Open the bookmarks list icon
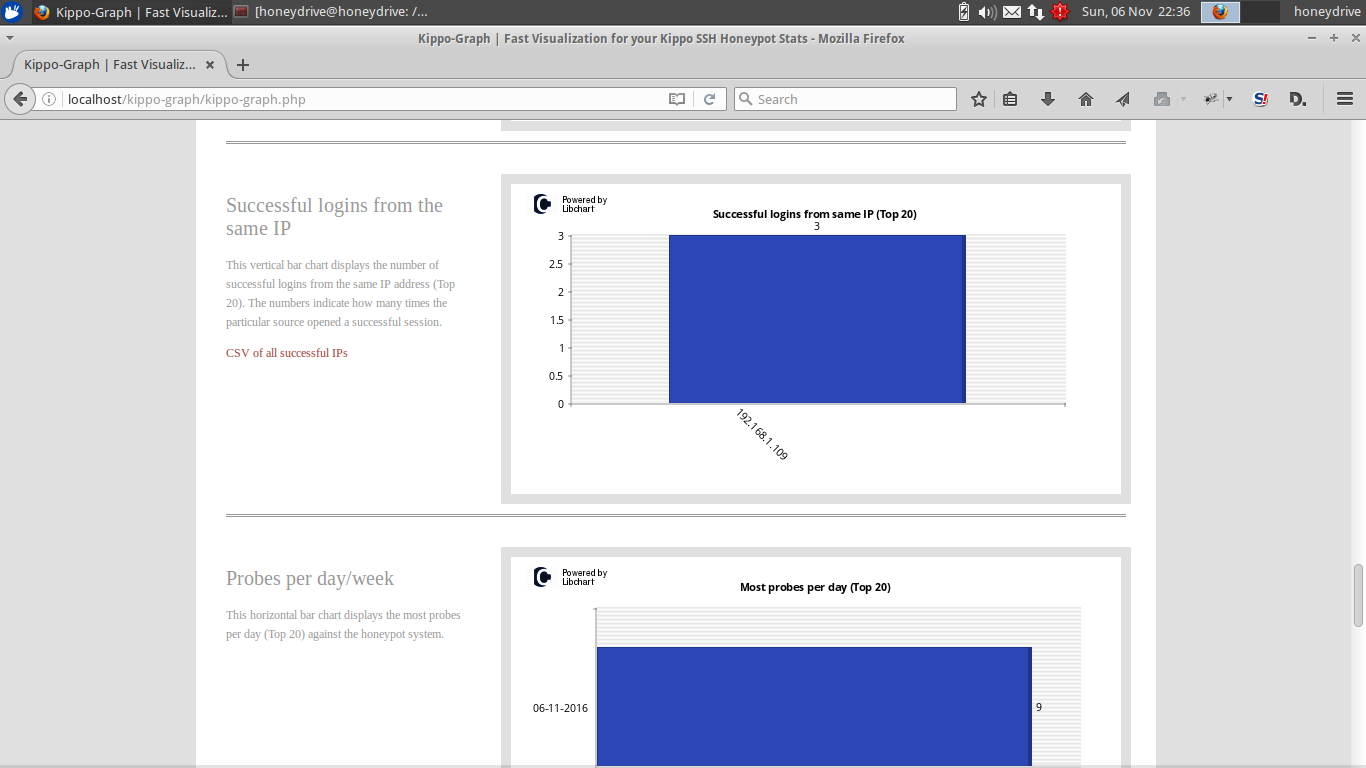The image size is (1366, 768). point(1010,99)
